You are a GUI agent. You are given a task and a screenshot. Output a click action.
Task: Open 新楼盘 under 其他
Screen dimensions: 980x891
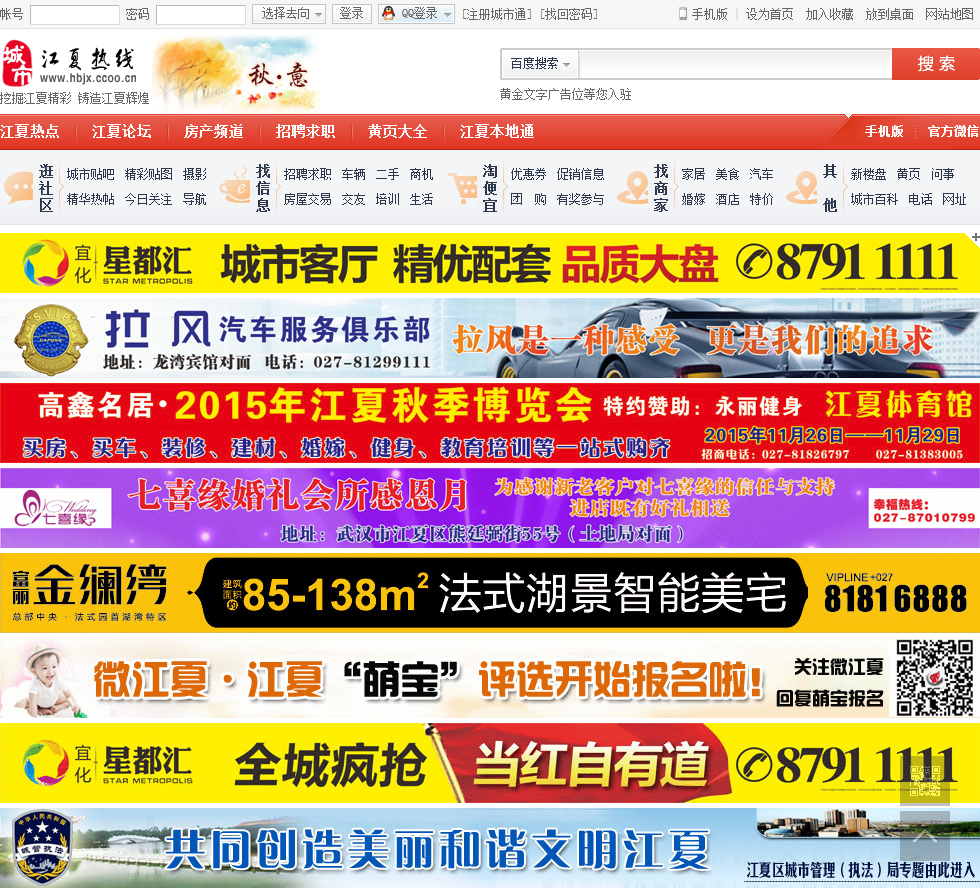tap(868, 174)
